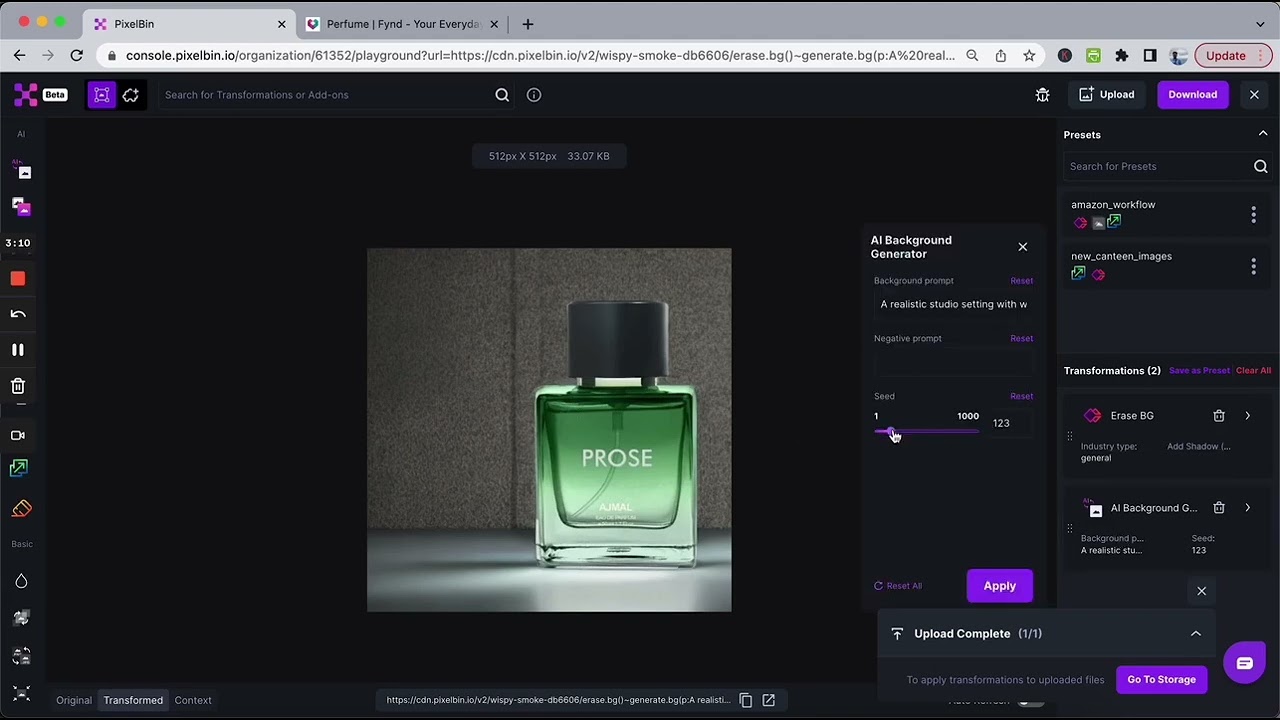Select the orange eraser tool in sidebar

(21, 509)
